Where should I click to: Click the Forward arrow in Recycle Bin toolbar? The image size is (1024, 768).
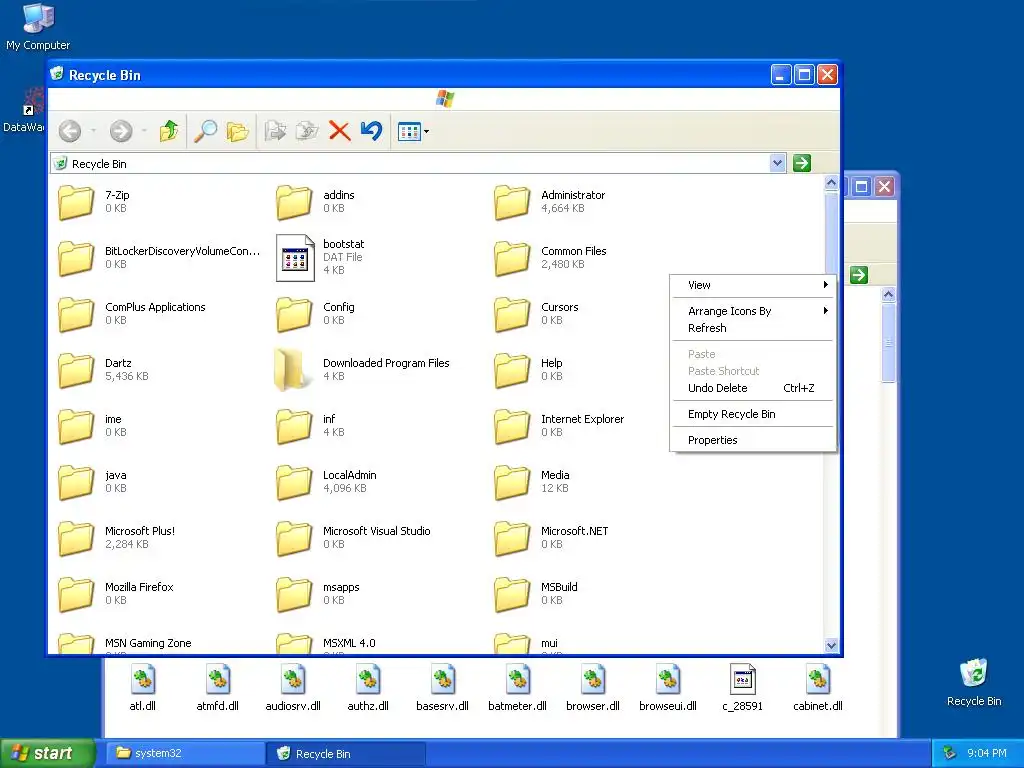(x=121, y=131)
